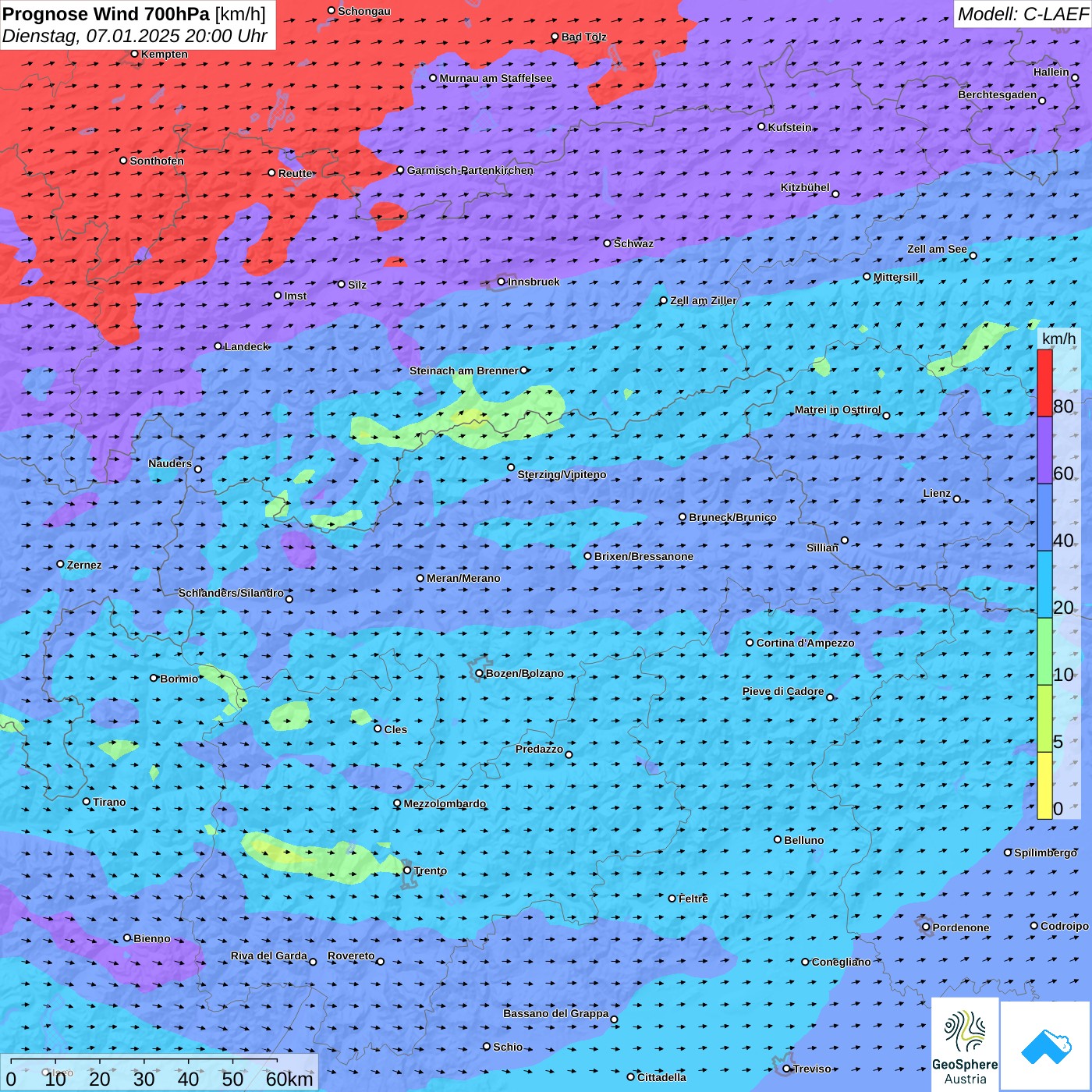Image resolution: width=1092 pixels, height=1092 pixels.
Task: Click the Garmisch-Partenkirchen label
Action: 470,170
